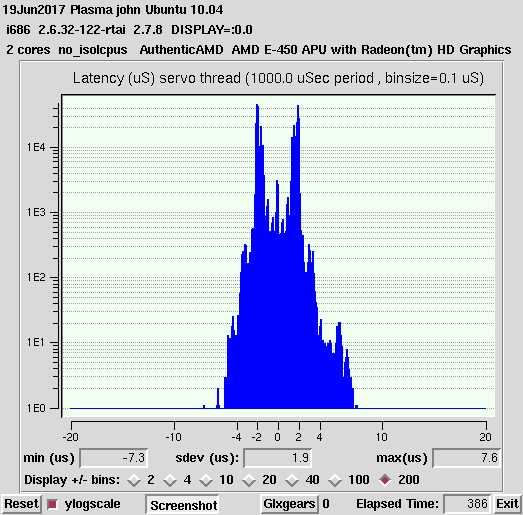Select the 200 bins radio button

[x=385, y=480]
